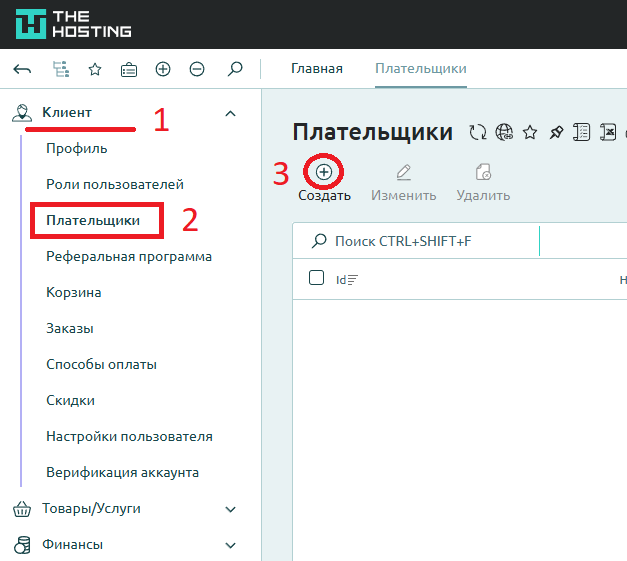Image resolution: width=627 pixels, height=561 pixels.
Task: Select the Плательщики tab at top
Action: pos(421,69)
